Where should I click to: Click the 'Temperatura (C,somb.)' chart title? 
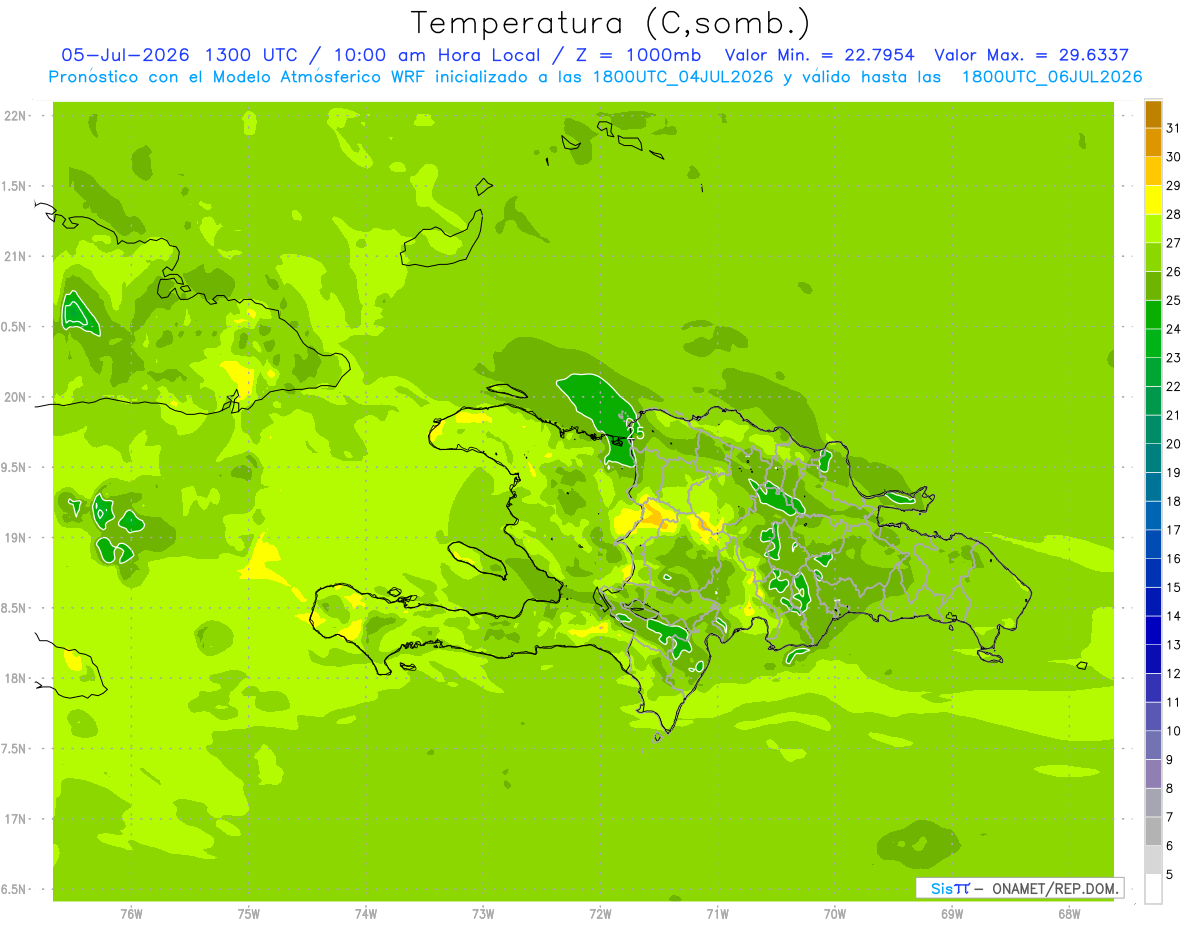coord(611,23)
